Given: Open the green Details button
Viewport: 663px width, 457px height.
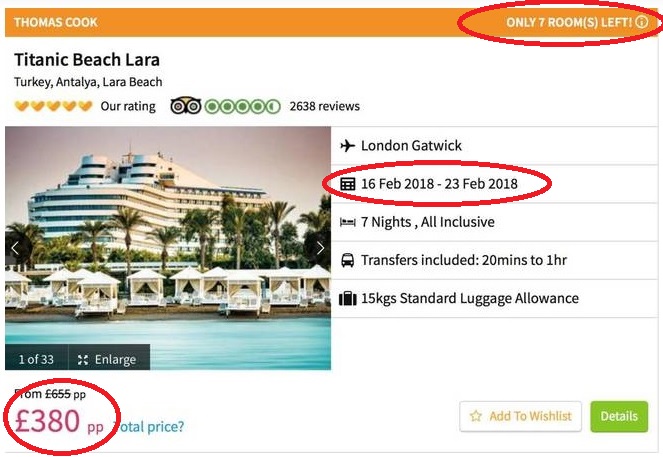Looking at the screenshot, I should click(x=619, y=417).
